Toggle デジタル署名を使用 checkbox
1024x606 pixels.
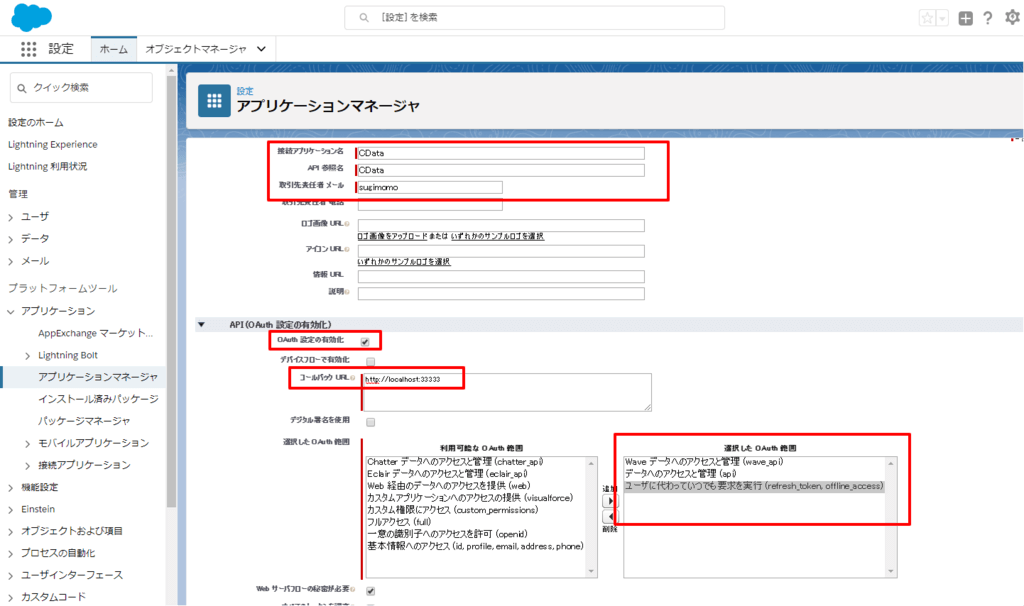pyautogui.click(x=370, y=422)
